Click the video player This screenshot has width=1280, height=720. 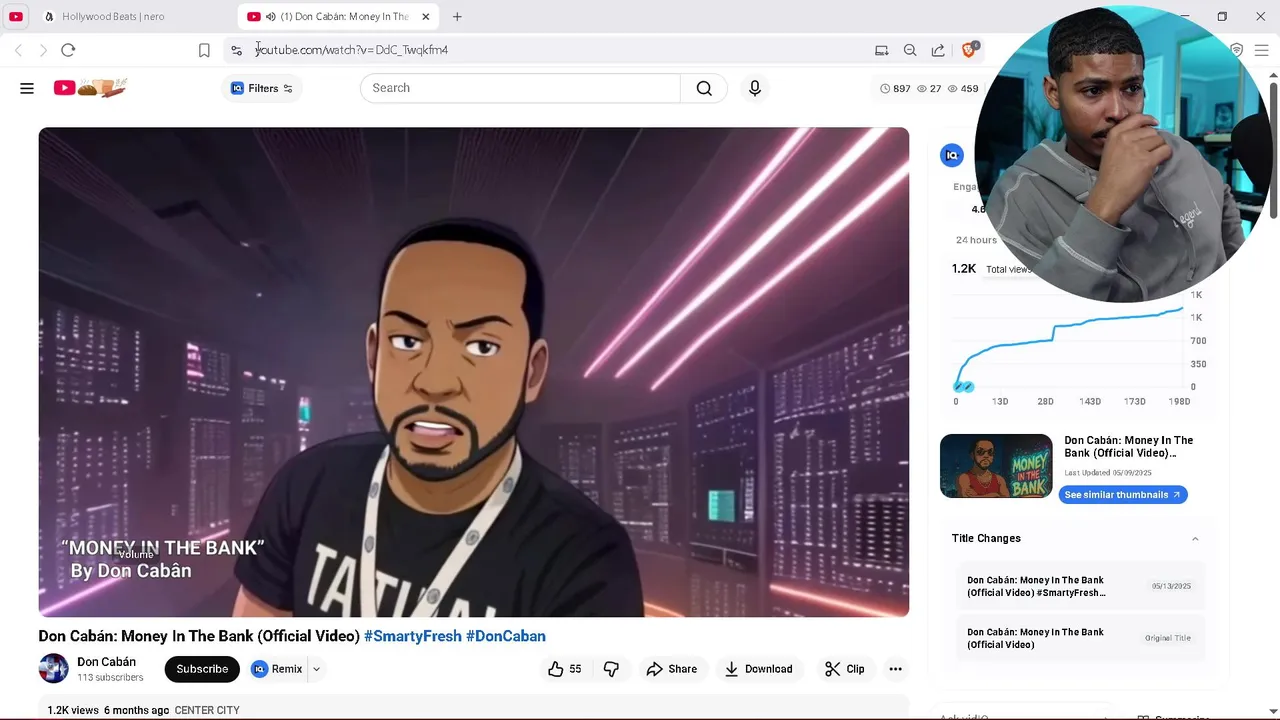[474, 372]
